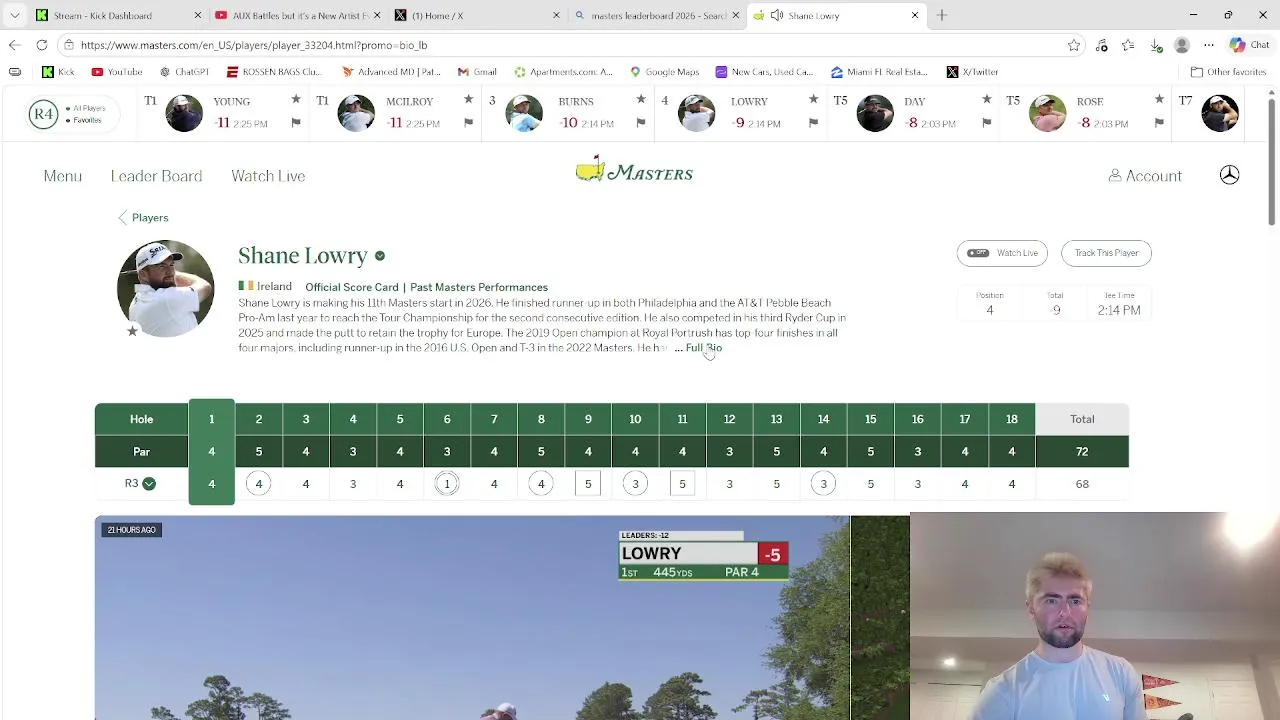Screen dimensions: 1280x720
Task: Open the round selector R4 circle
Action: [43, 114]
